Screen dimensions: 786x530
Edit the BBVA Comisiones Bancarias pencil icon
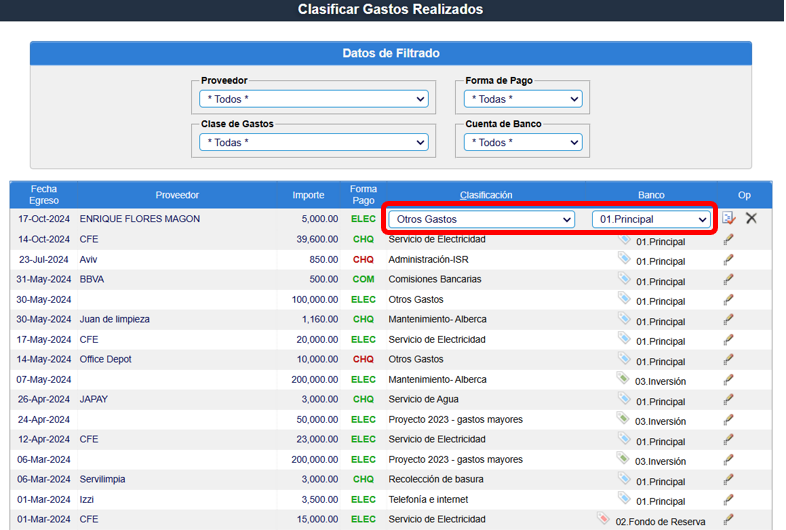(728, 280)
